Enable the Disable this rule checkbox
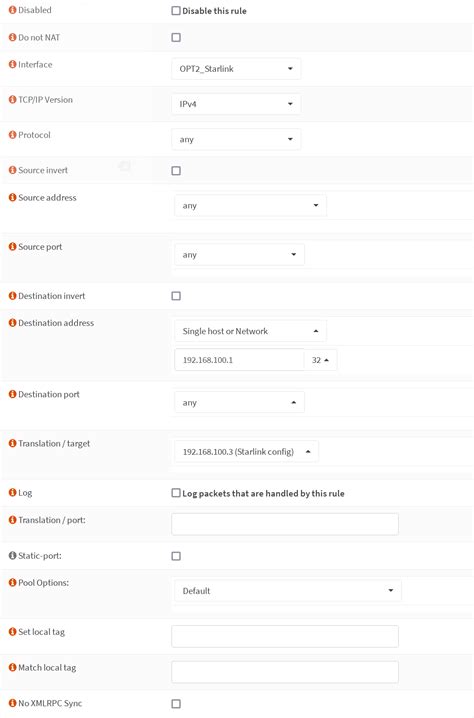Image resolution: width=474 pixels, height=718 pixels. click(x=176, y=11)
